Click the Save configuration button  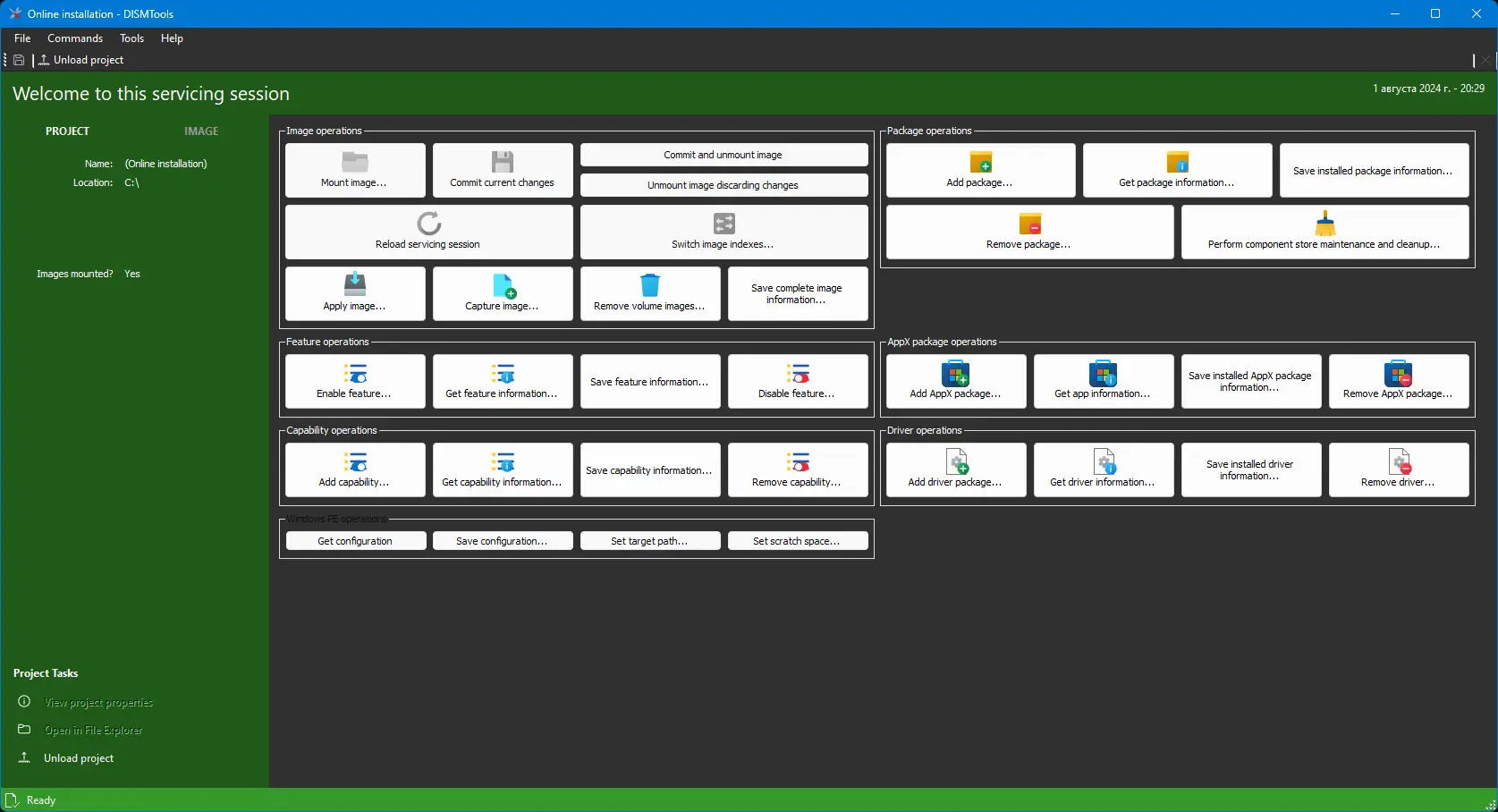pyautogui.click(x=503, y=541)
